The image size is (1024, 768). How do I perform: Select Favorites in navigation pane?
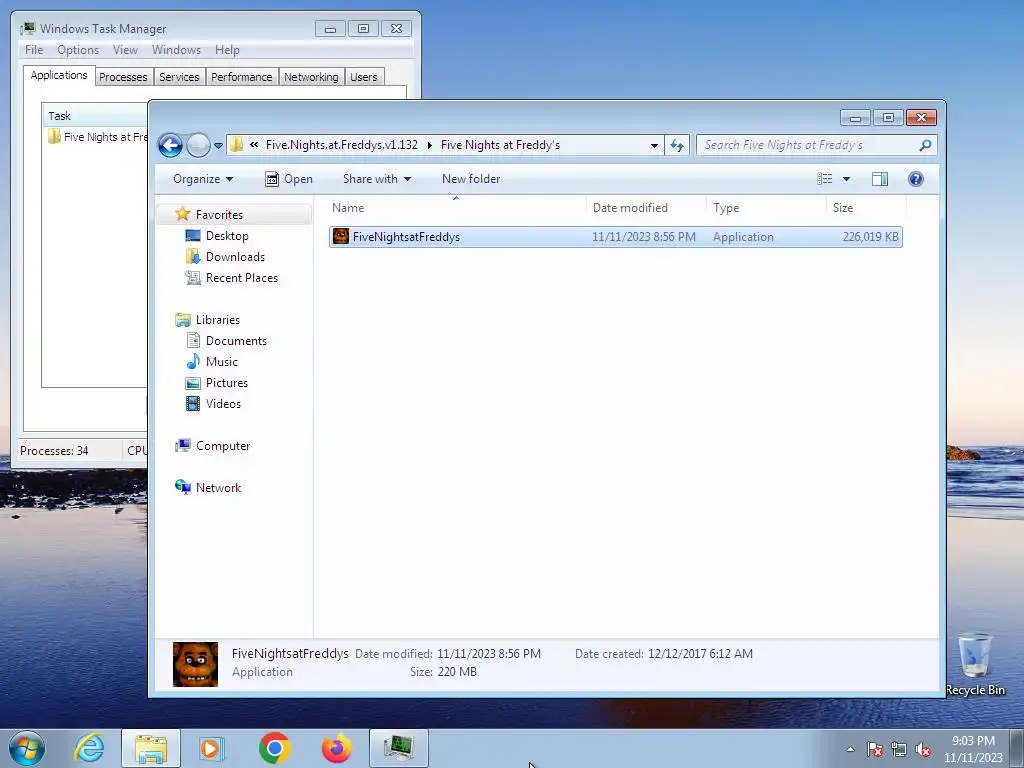coord(219,215)
